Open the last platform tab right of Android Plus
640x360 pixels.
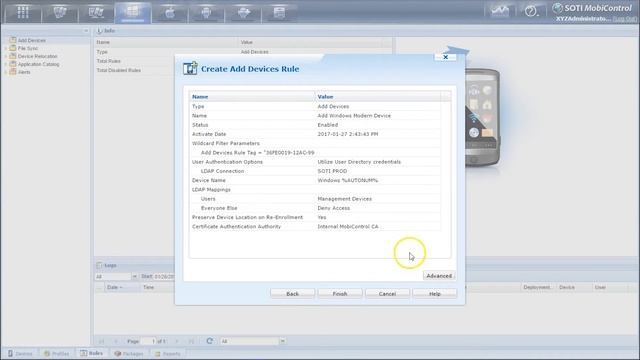279,13
